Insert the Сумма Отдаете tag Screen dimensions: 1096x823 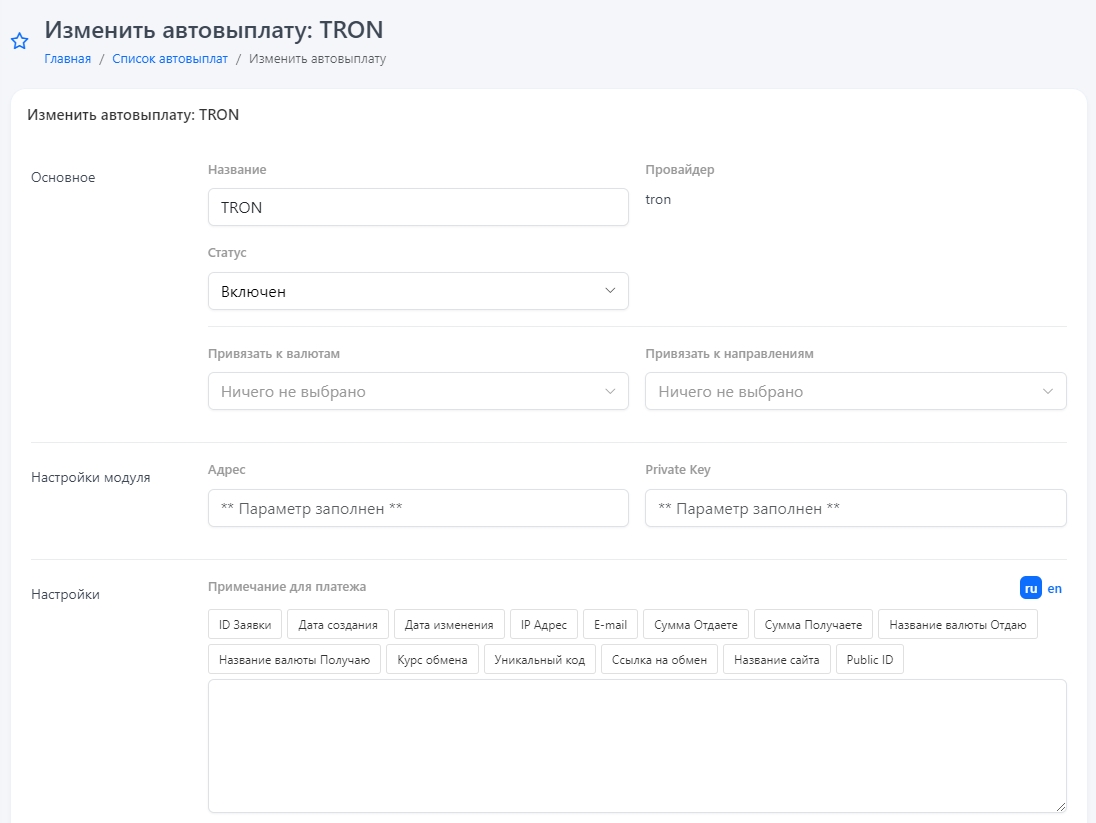[x=695, y=625]
